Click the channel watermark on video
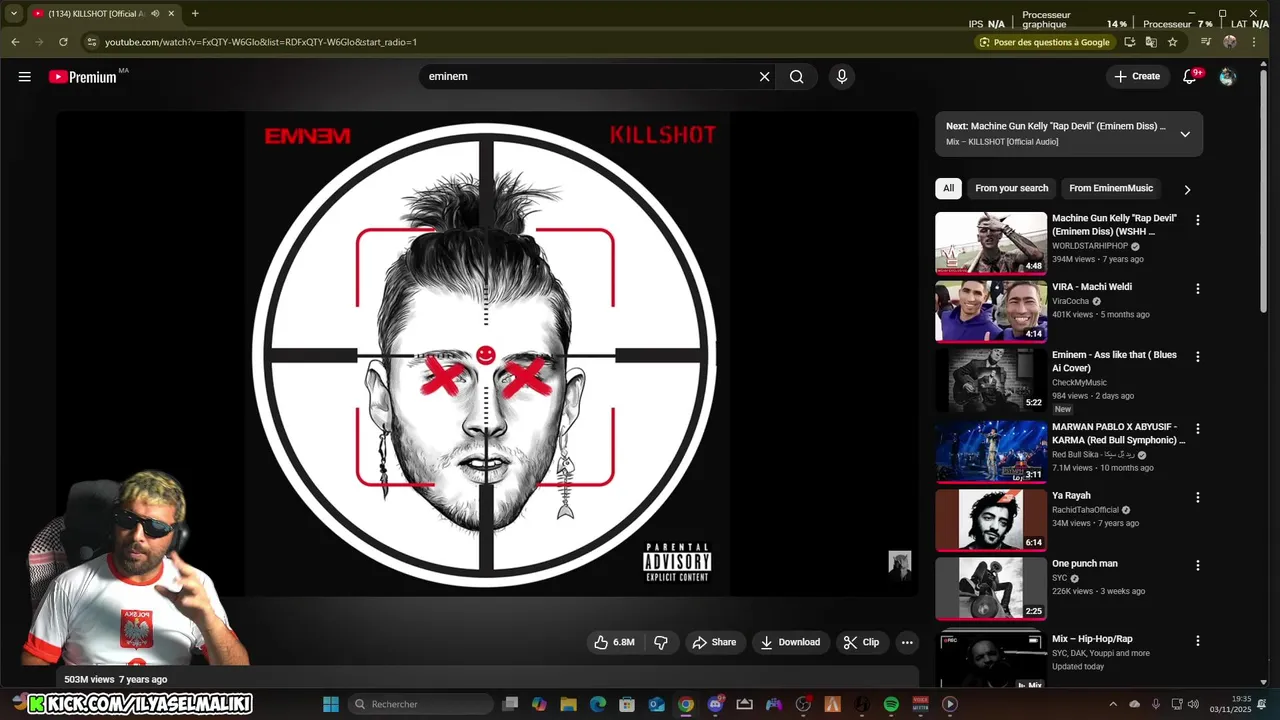This screenshot has height=720, width=1280. 900,565
